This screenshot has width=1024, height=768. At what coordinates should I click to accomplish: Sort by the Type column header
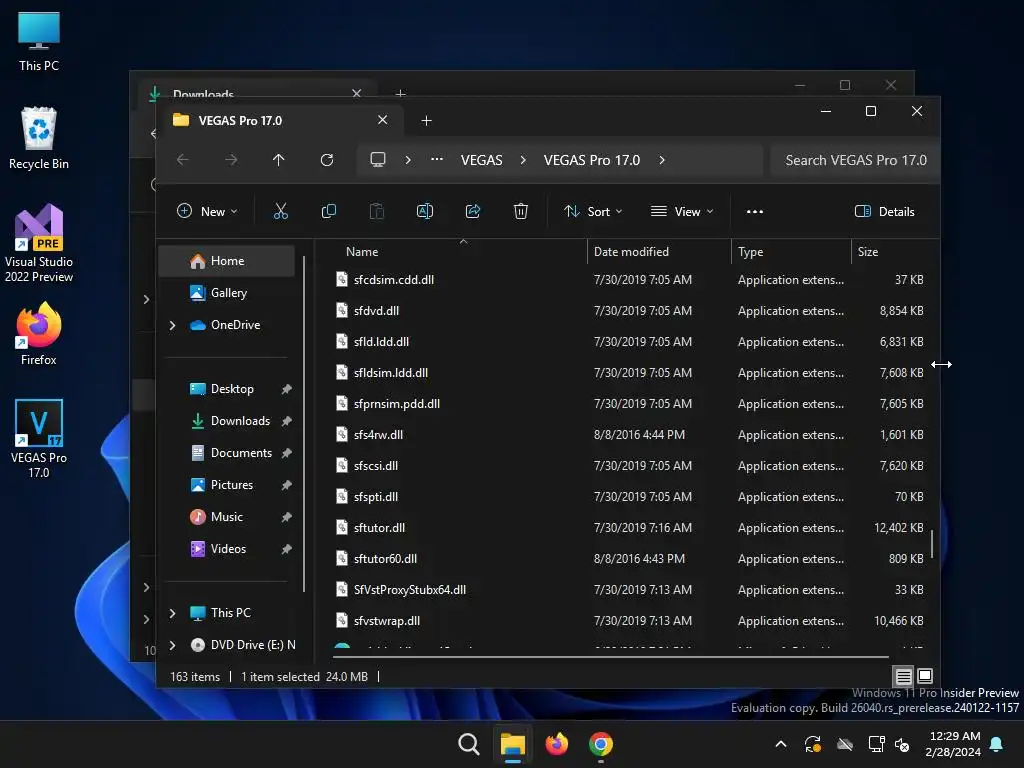(791, 252)
